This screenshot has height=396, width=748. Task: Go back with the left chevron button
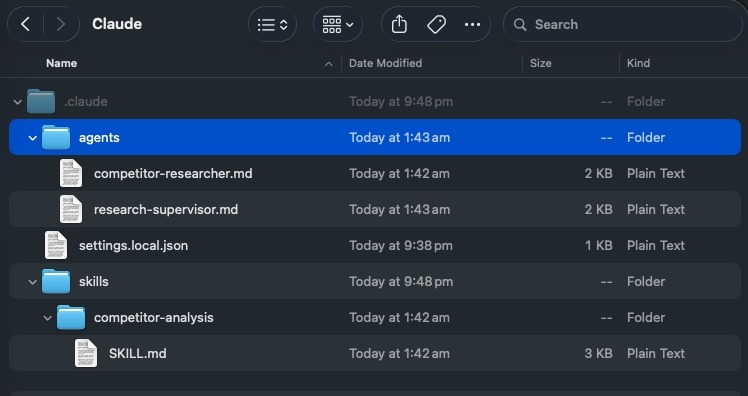[26, 24]
